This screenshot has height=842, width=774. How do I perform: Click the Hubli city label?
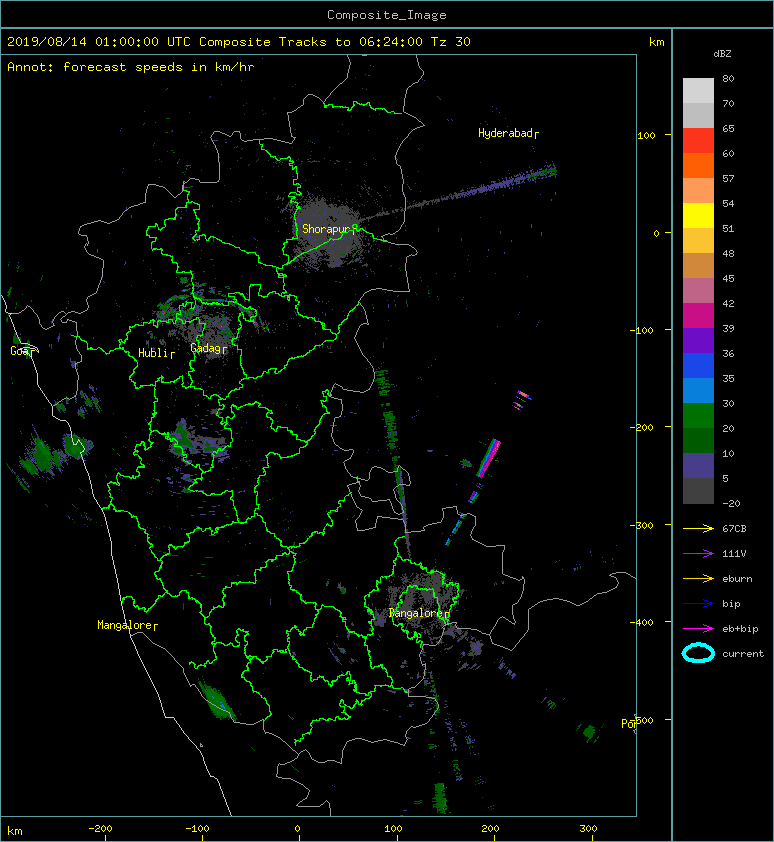point(154,353)
